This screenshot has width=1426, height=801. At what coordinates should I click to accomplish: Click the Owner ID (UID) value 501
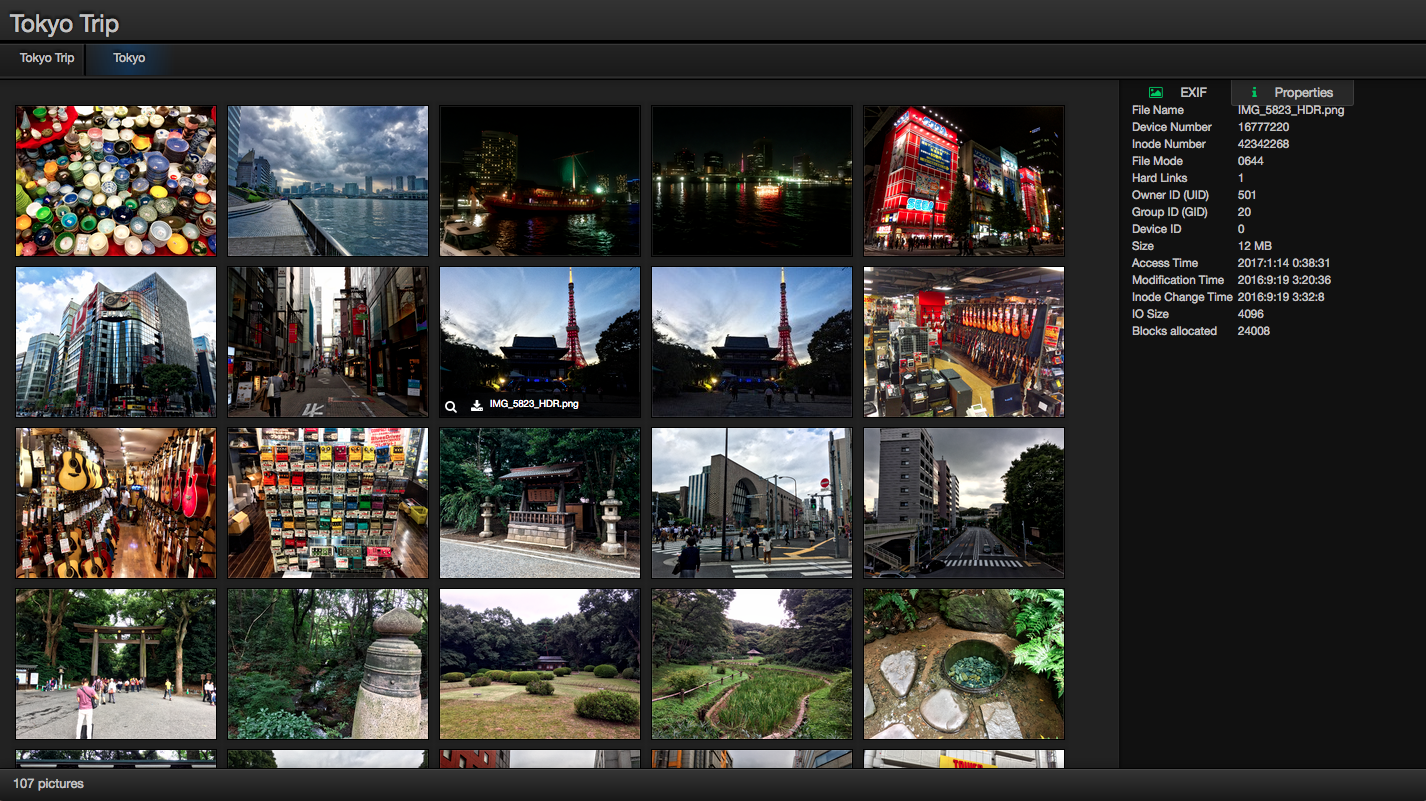tap(1247, 195)
